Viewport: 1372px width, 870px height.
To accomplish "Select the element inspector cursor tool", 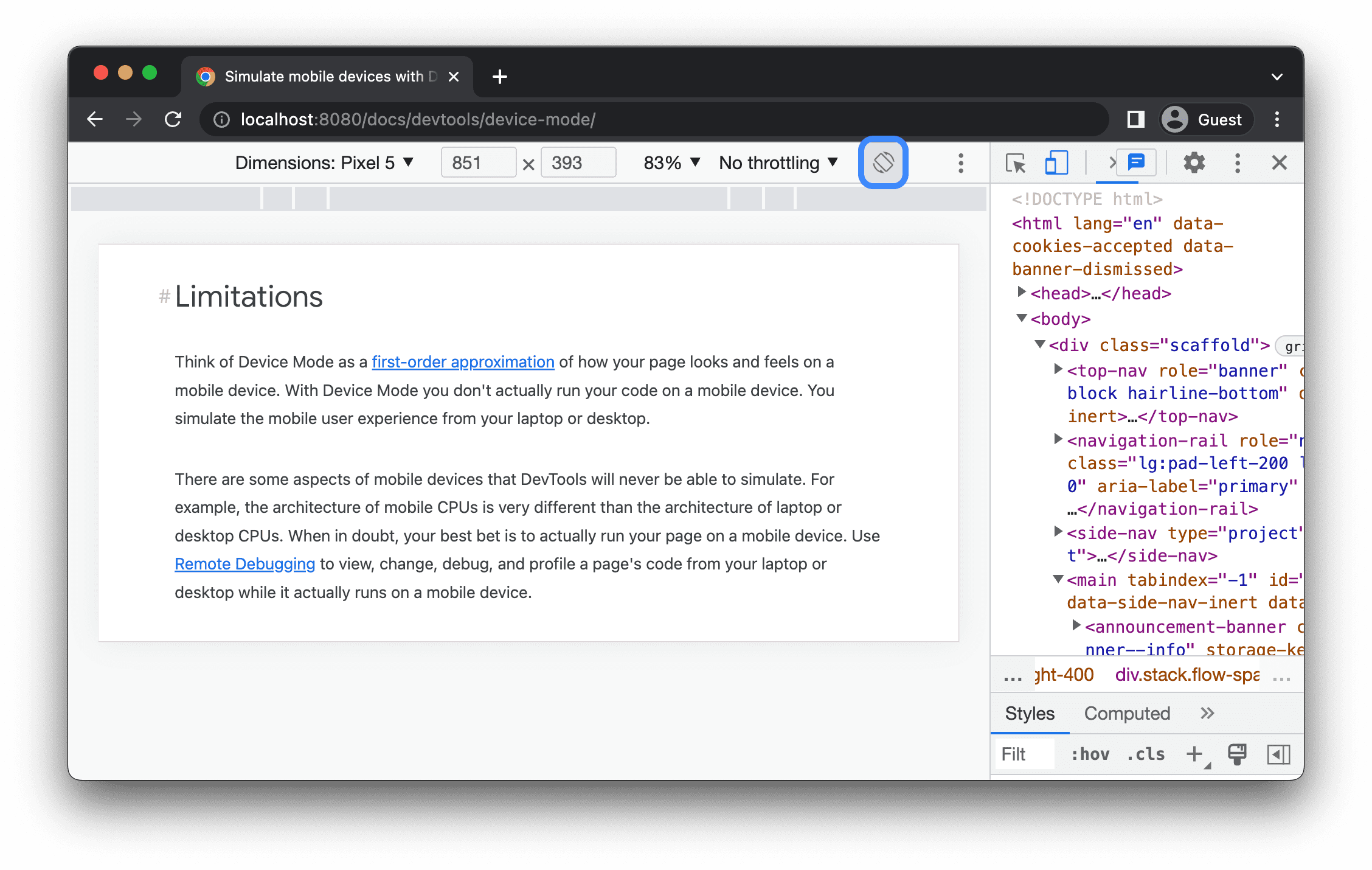I will pos(1015,163).
